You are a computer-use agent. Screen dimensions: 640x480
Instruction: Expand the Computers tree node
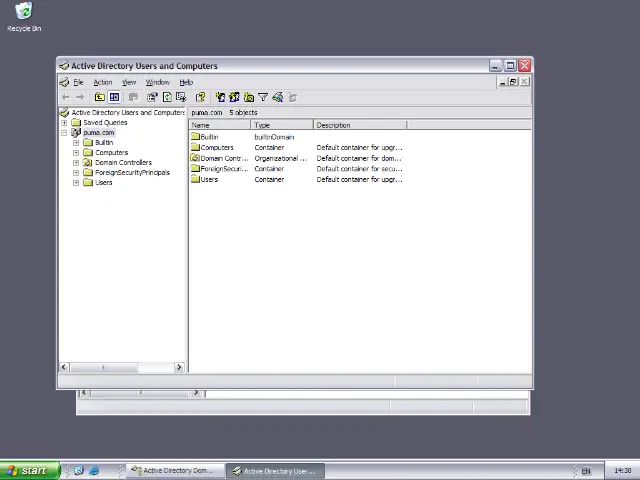click(76, 153)
